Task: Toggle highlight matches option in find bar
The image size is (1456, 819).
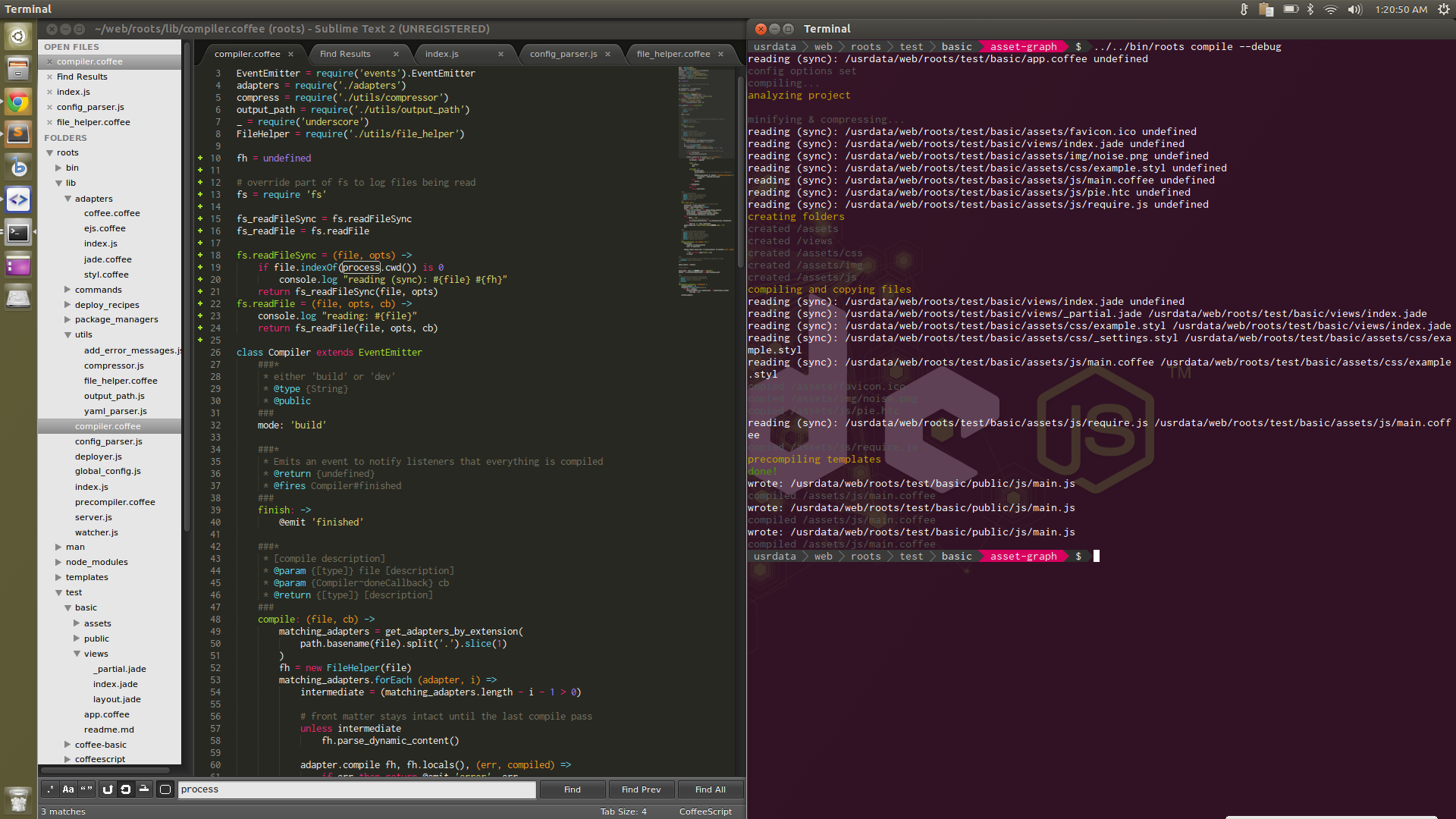Action: [165, 789]
